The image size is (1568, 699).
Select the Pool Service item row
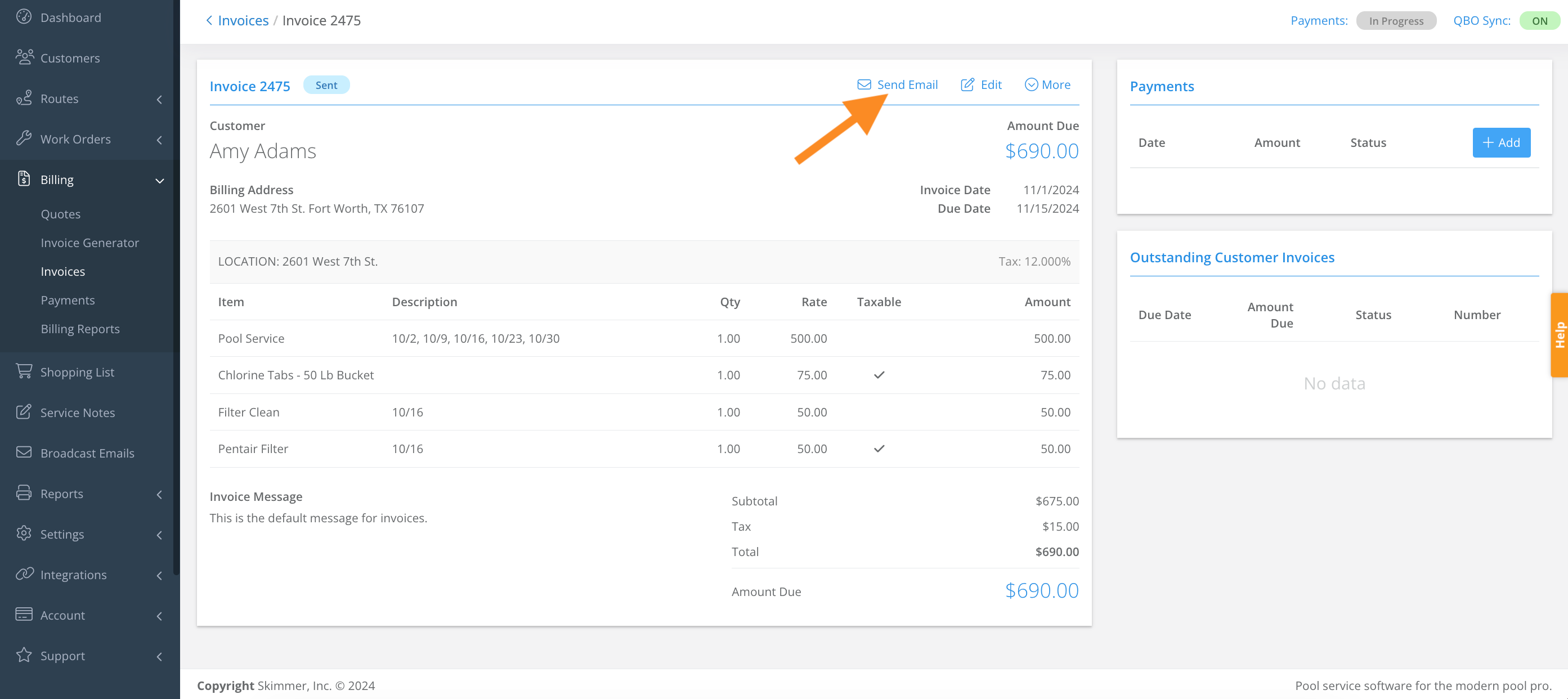point(644,339)
